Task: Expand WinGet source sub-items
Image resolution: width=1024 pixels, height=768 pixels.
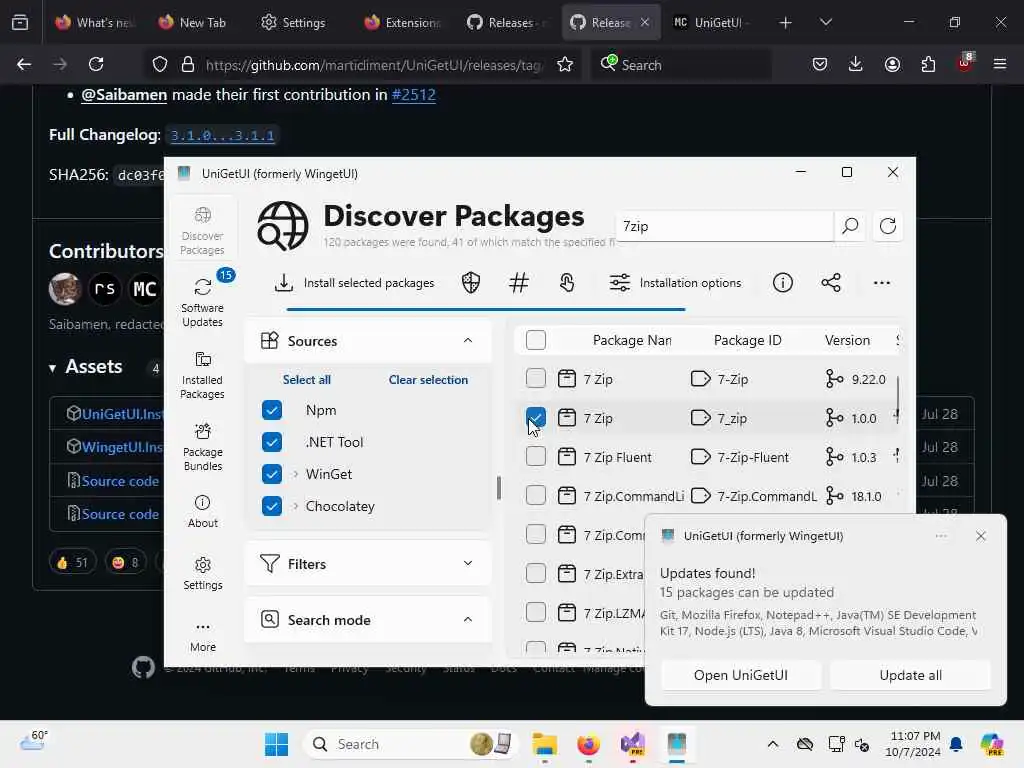Action: click(x=295, y=474)
